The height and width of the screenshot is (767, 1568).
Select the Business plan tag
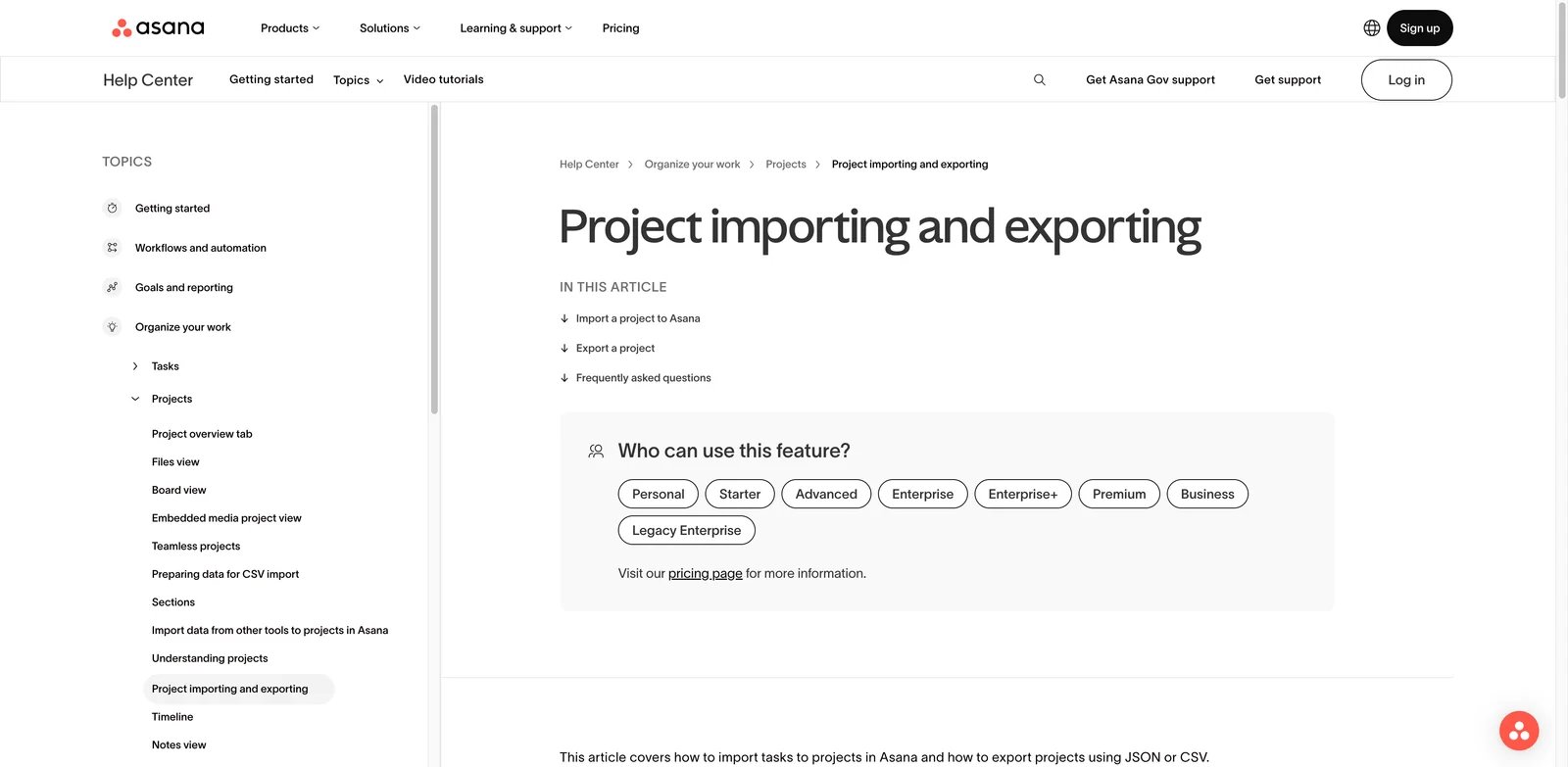1207,494
